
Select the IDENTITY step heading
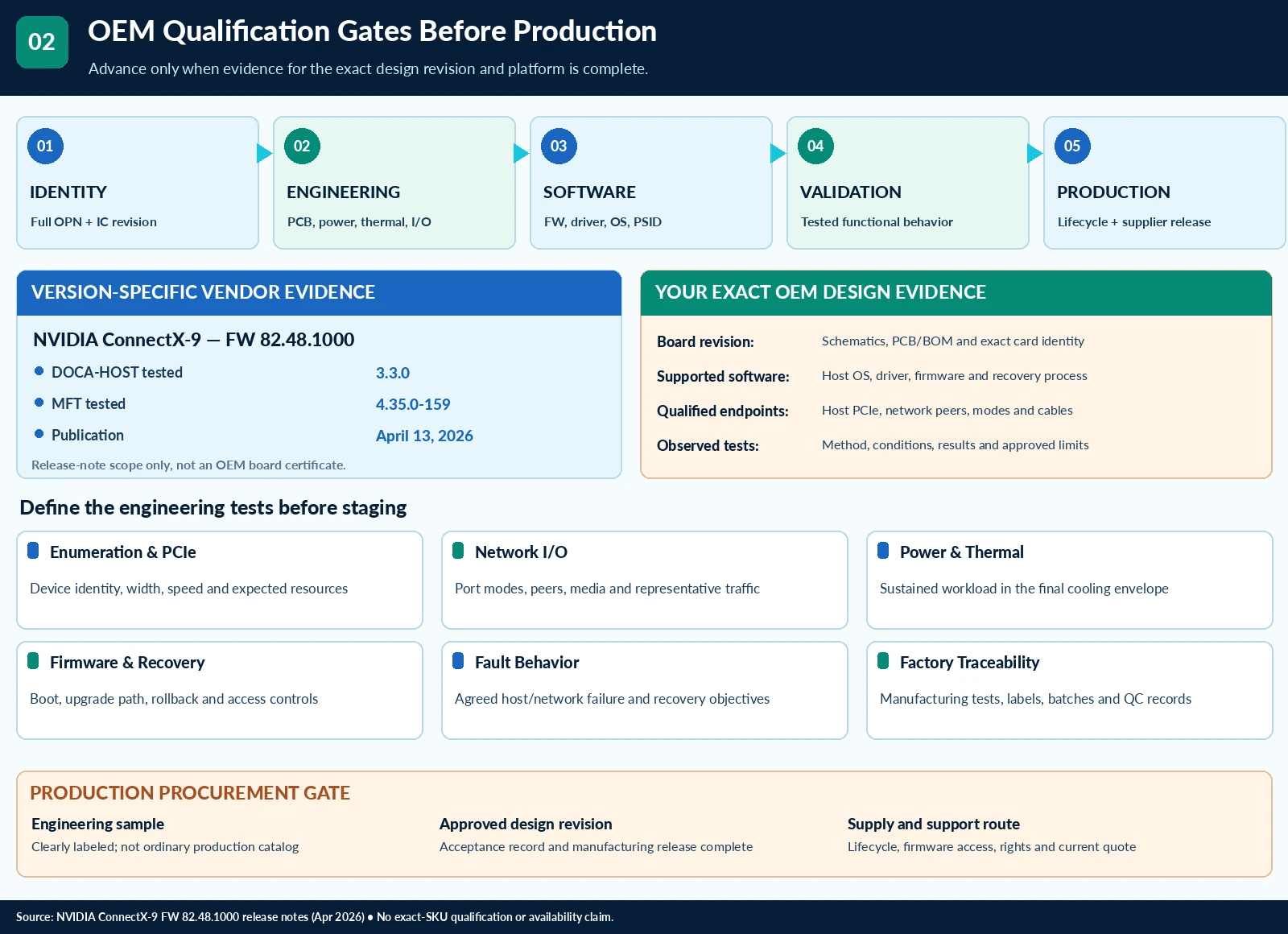tap(68, 192)
